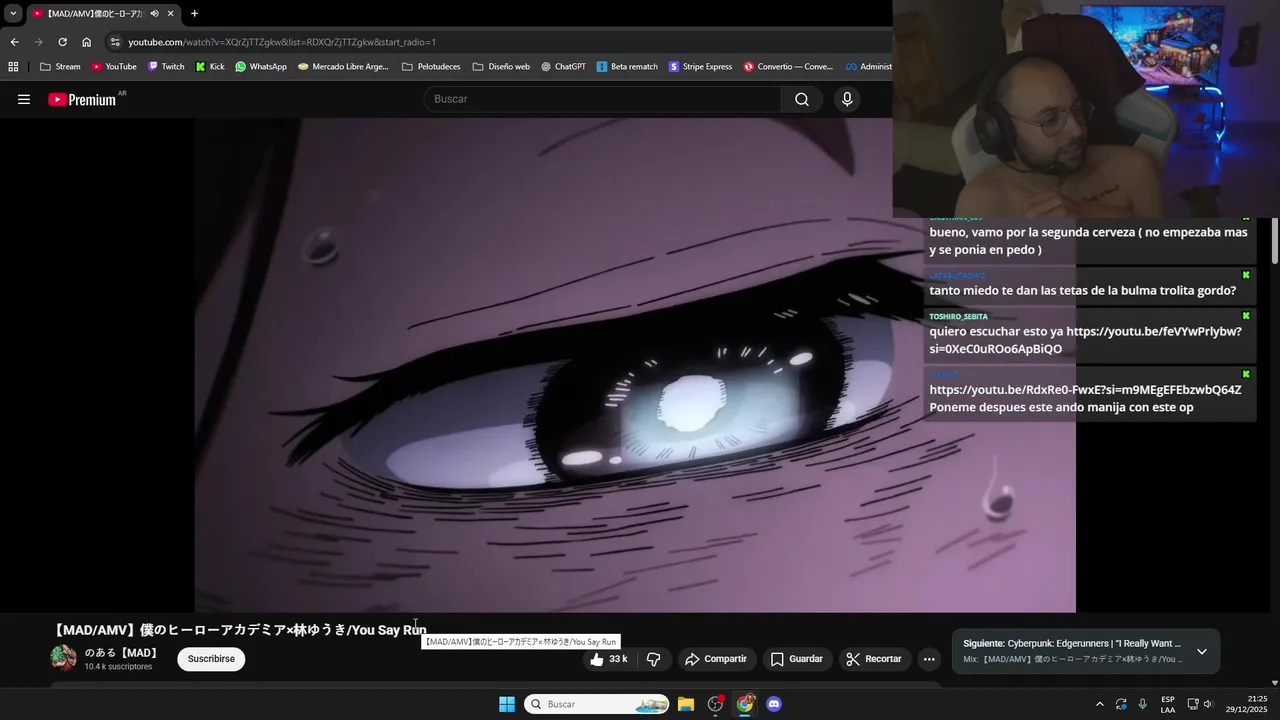Screen dimensions: 1280x720
Task: Open the ChatGPT bookmark
Action: pos(563,67)
